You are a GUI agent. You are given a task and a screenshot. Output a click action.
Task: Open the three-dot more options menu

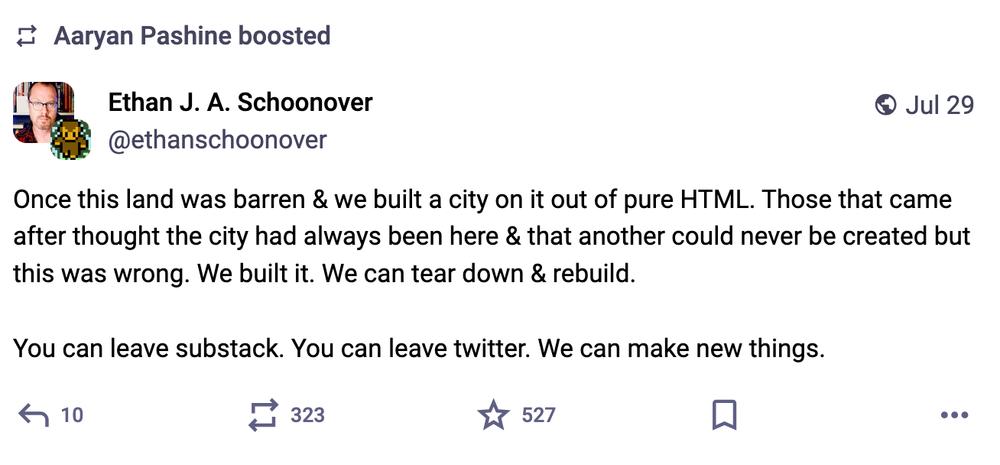tap(954, 415)
